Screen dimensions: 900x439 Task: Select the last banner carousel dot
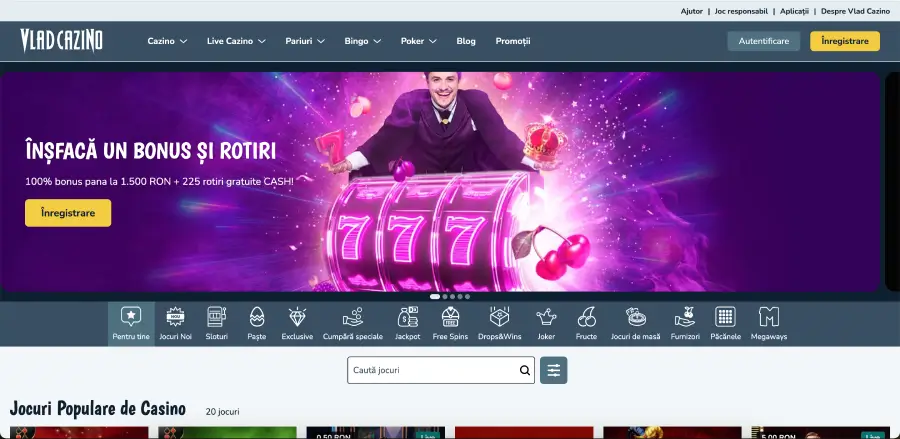tap(467, 297)
